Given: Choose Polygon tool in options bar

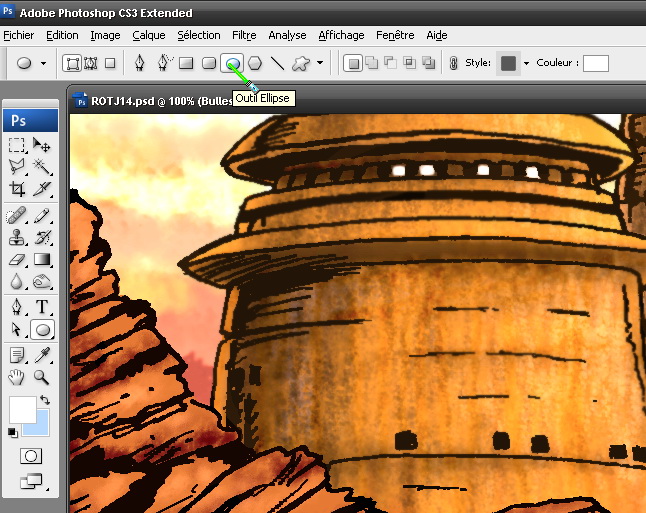Looking at the screenshot, I should coord(255,63).
